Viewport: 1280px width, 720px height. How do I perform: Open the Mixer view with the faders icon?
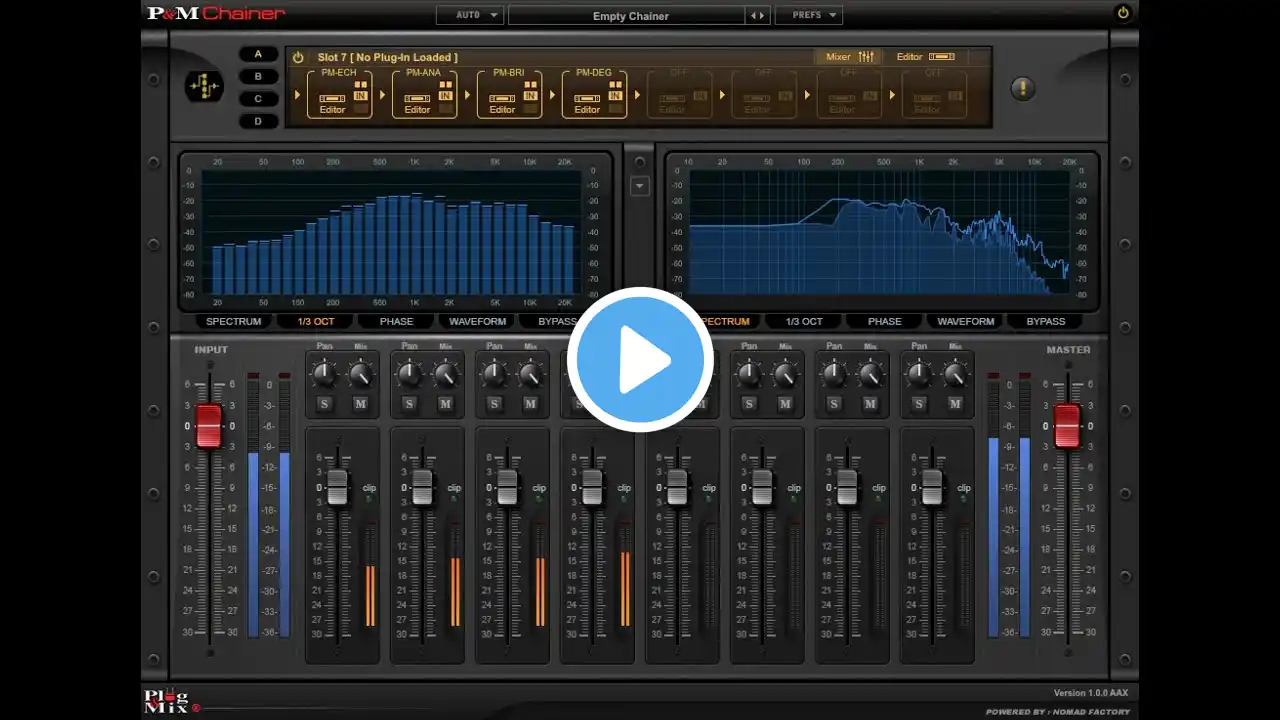click(851, 57)
